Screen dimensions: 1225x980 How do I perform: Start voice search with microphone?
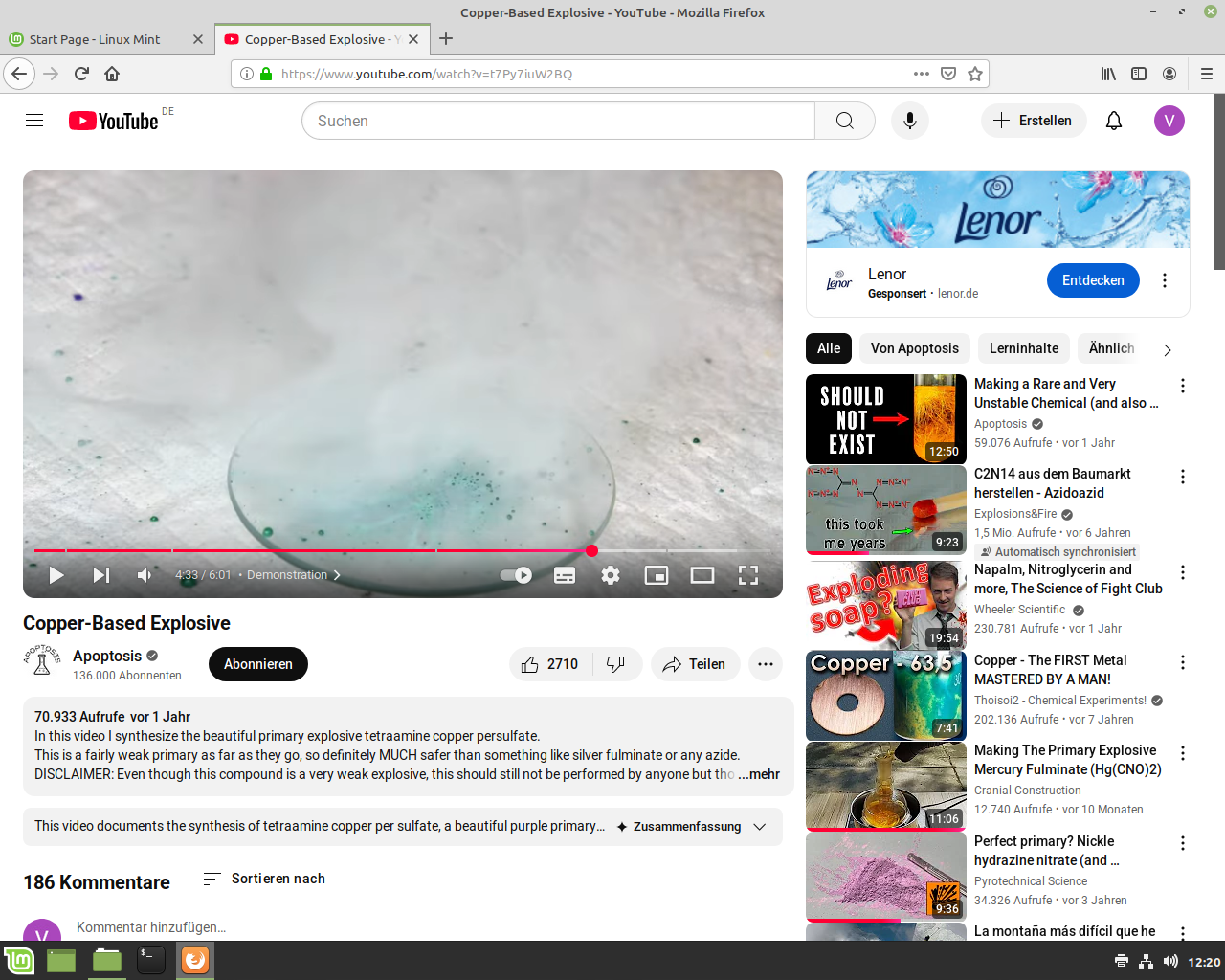[x=910, y=121]
